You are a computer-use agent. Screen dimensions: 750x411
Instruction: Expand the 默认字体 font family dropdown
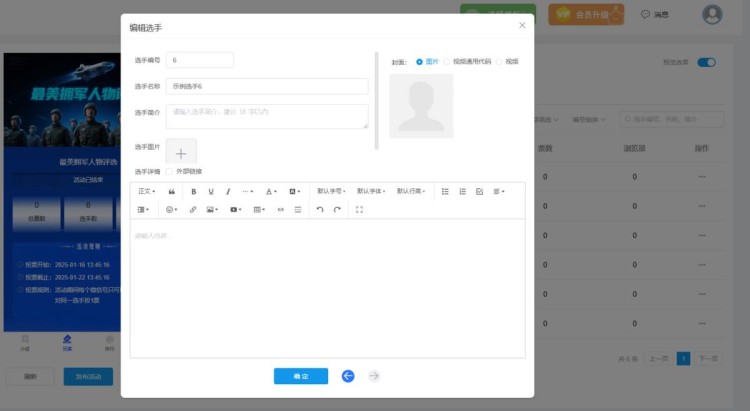point(371,191)
